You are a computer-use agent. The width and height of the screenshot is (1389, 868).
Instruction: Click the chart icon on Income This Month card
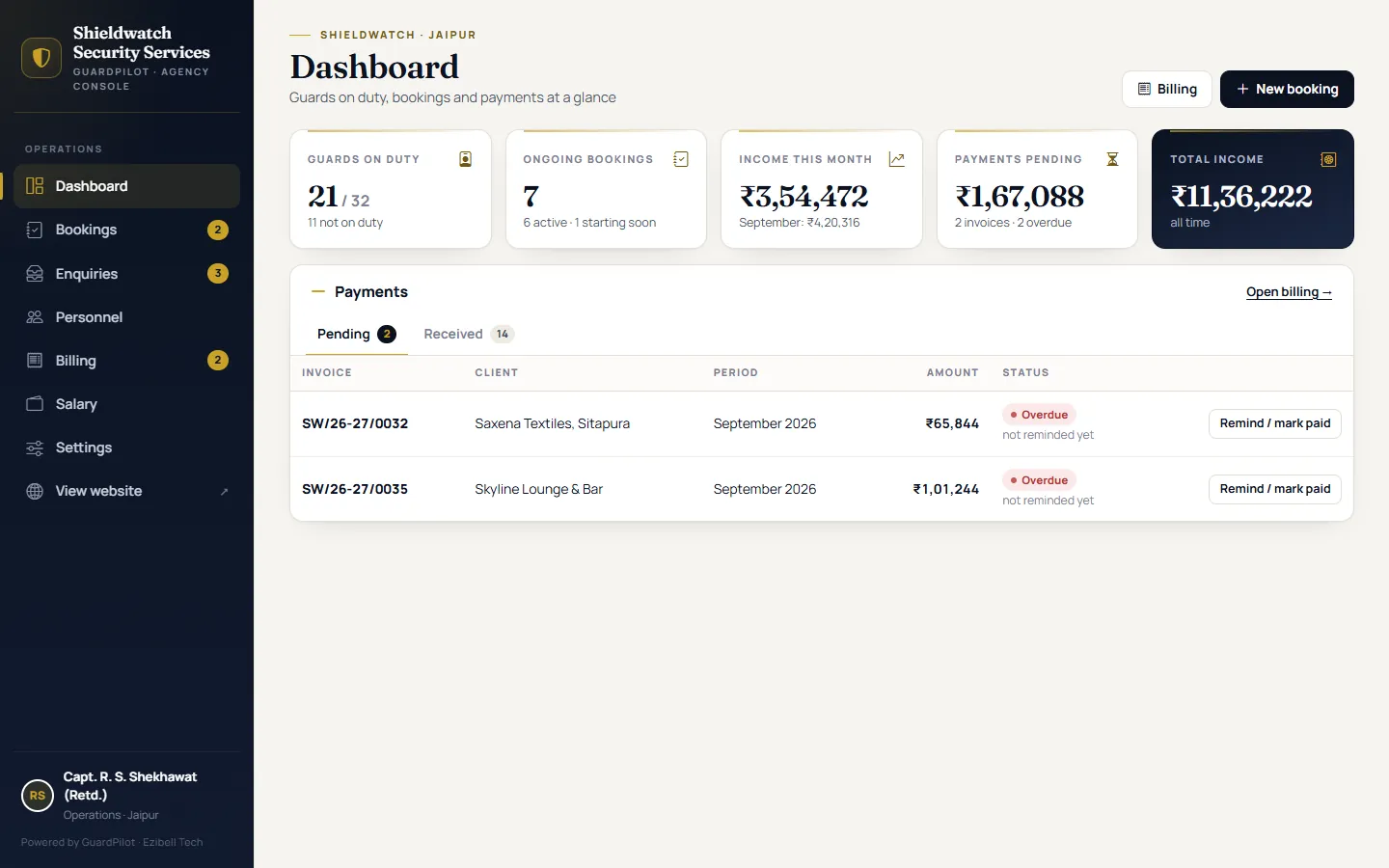tap(897, 159)
